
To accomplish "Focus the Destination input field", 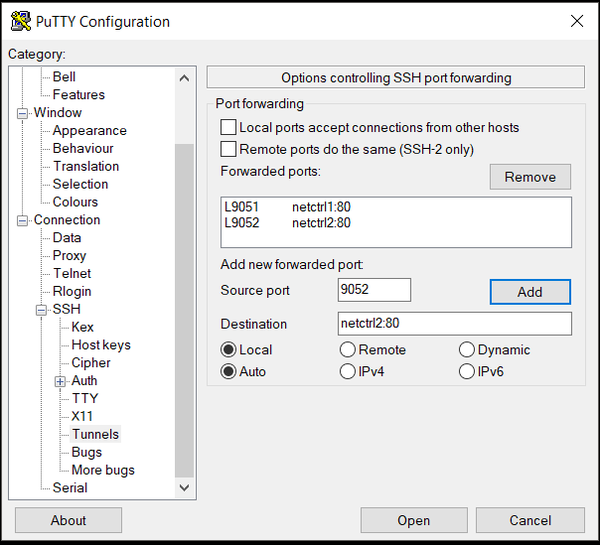I will point(455,323).
